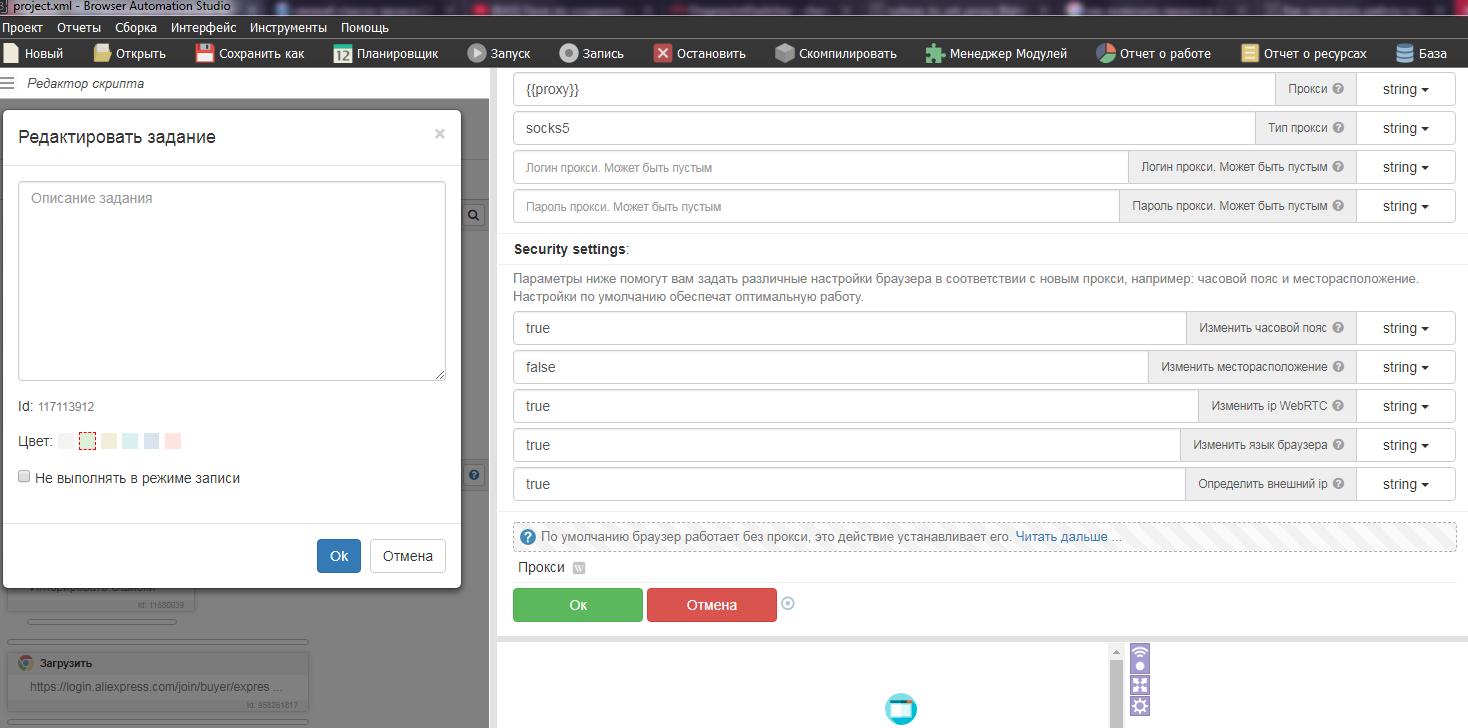
Task: Open string dropdown for Определить внешний ip
Action: click(x=1405, y=484)
